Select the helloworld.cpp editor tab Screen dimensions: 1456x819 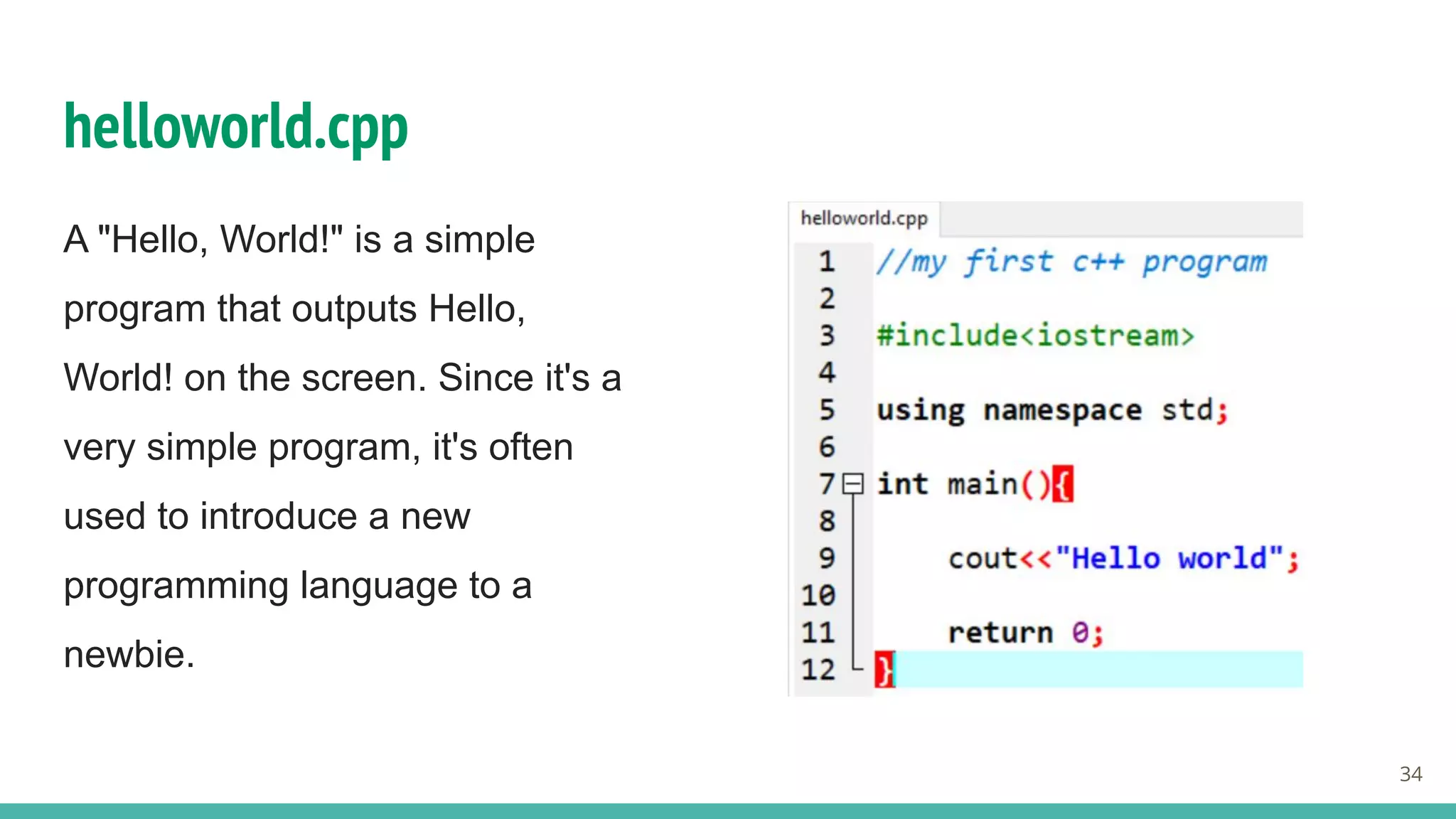point(864,218)
